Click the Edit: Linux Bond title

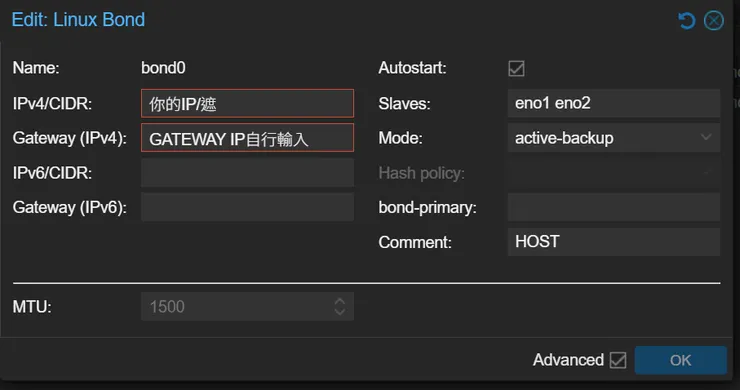tap(78, 20)
